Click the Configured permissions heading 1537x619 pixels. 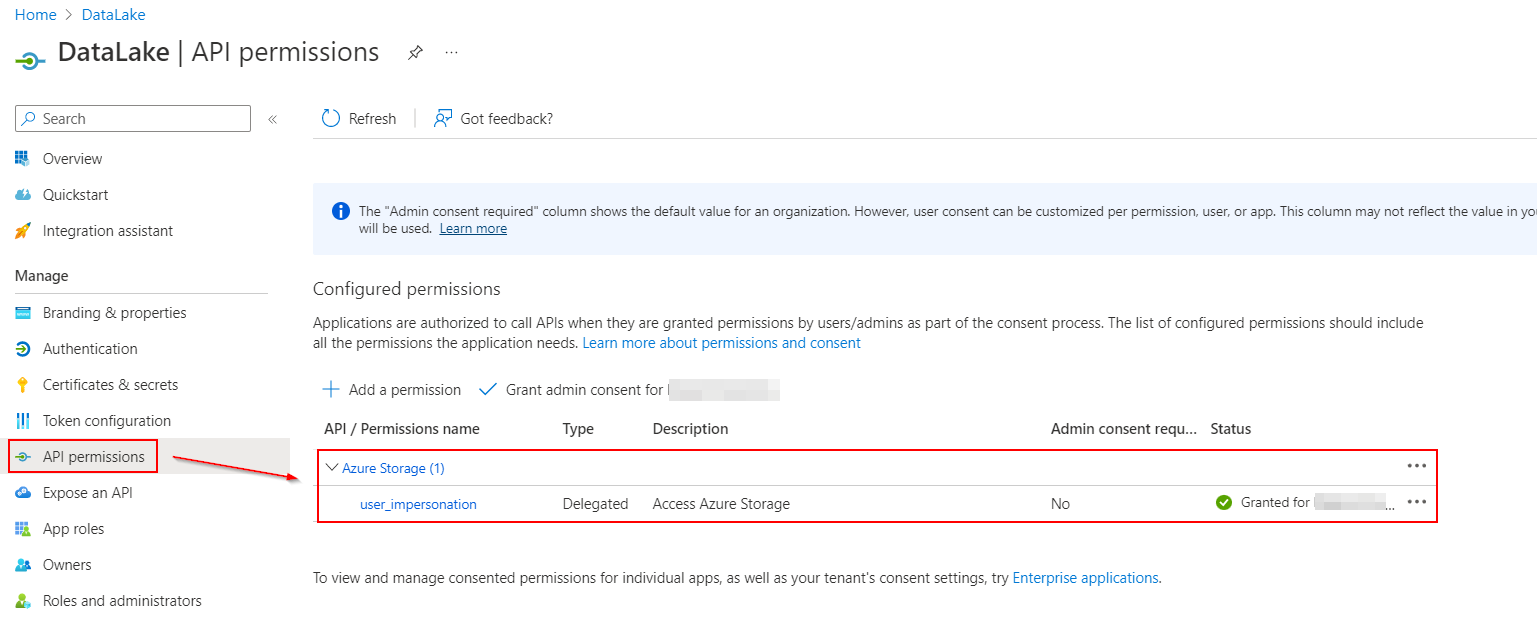[406, 289]
